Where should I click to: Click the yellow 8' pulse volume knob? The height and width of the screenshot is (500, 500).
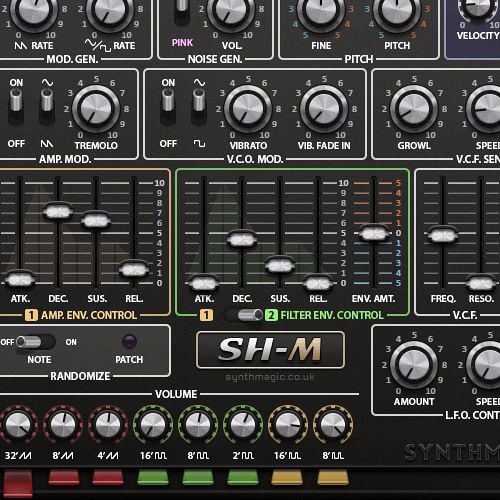point(333,425)
